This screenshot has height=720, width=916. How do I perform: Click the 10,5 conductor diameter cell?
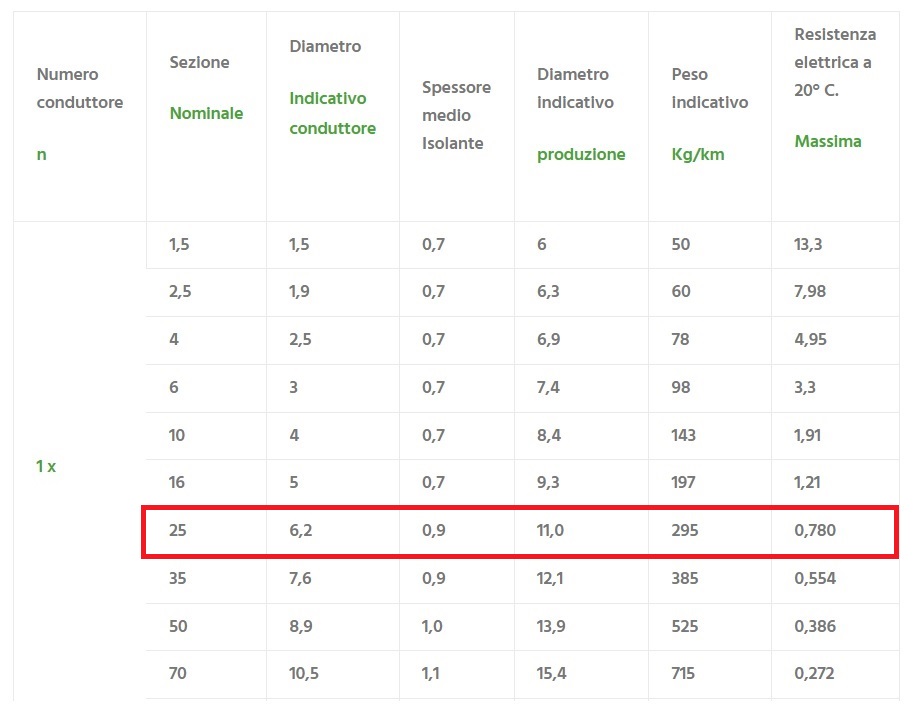(x=304, y=674)
